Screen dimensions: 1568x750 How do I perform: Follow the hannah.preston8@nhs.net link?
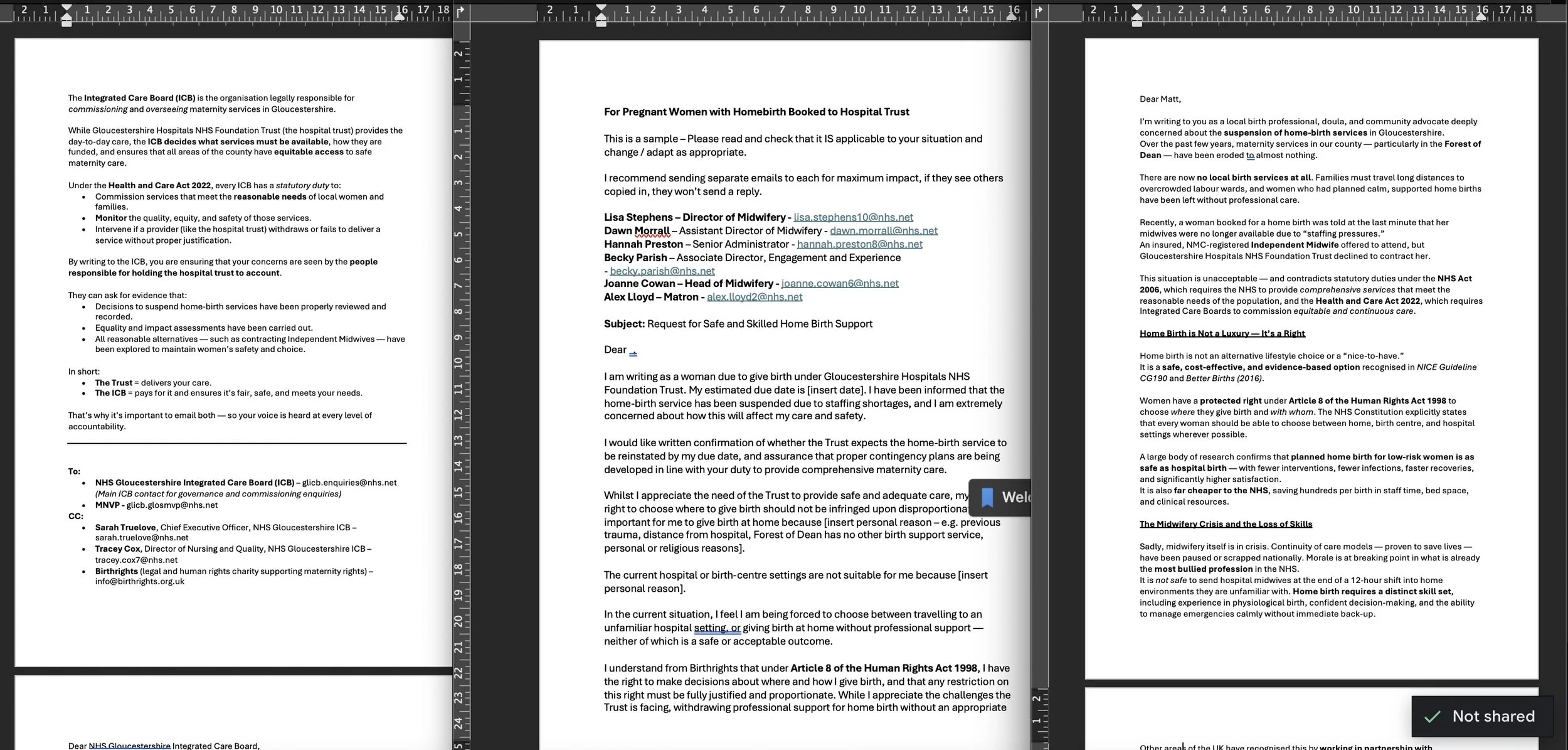tap(859, 244)
